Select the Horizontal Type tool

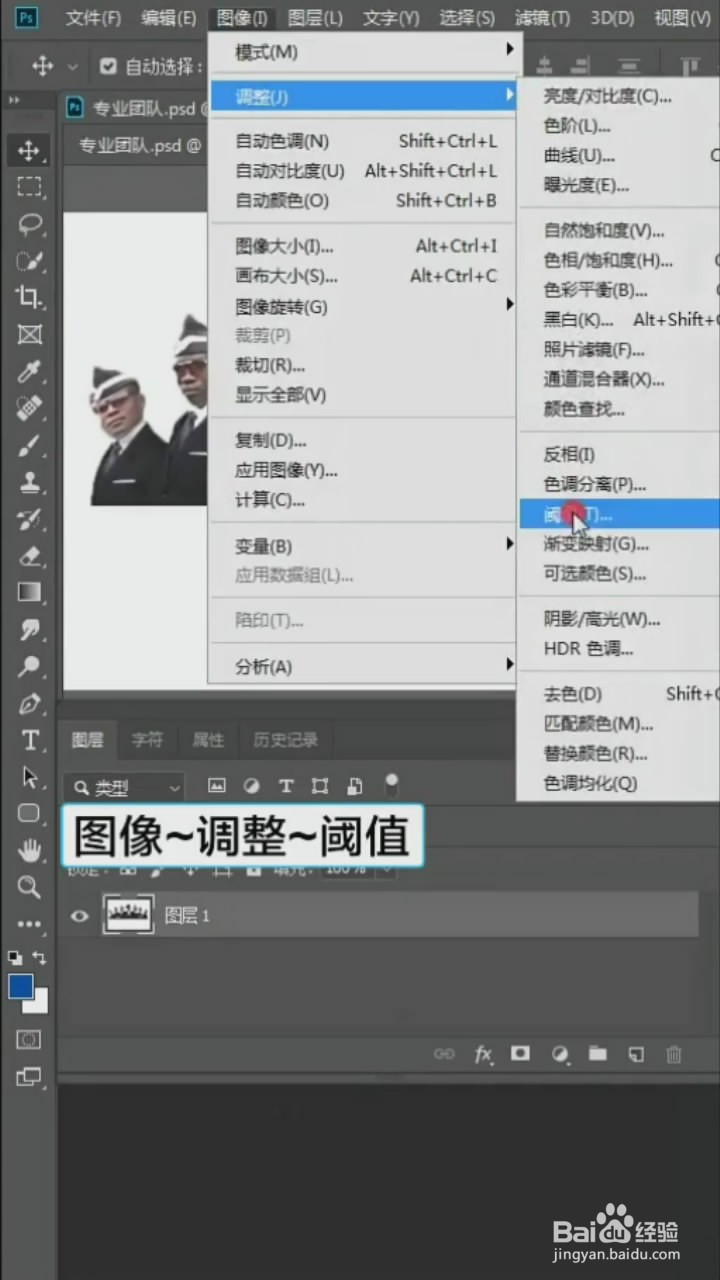coord(29,740)
